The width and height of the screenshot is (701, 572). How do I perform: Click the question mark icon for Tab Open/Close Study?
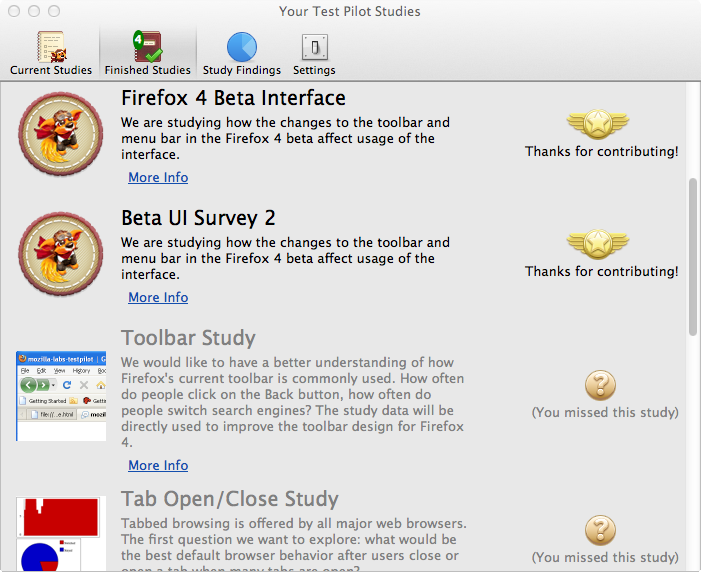[600, 530]
